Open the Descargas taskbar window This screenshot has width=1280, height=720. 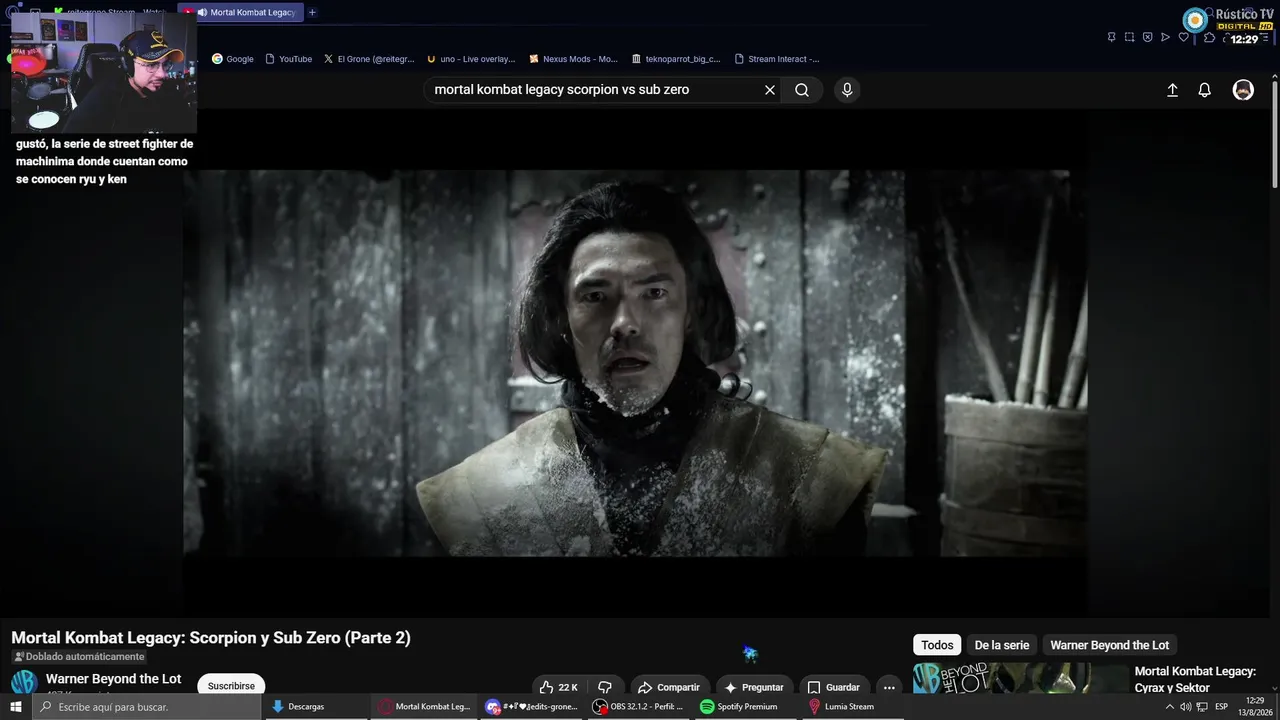click(315, 707)
